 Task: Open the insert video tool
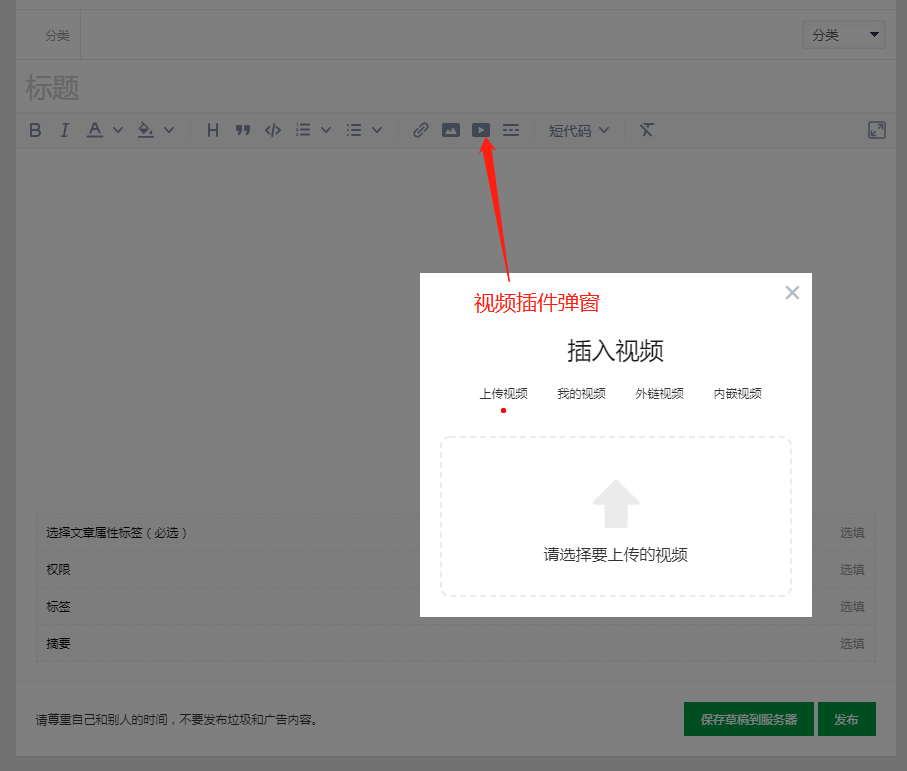point(481,130)
